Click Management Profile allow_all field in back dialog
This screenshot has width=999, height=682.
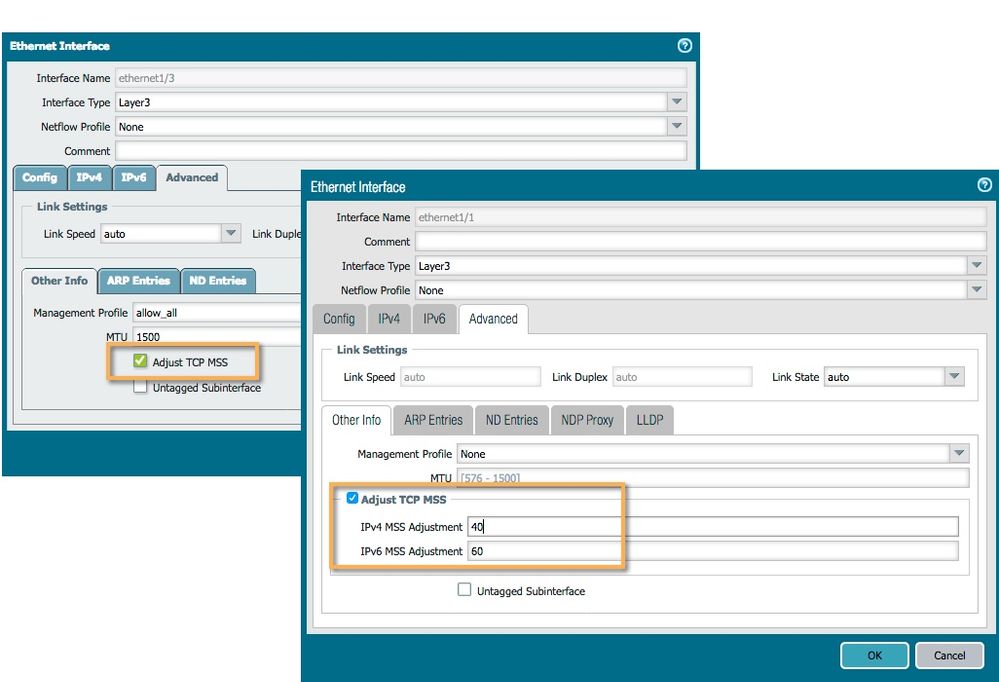click(217, 312)
